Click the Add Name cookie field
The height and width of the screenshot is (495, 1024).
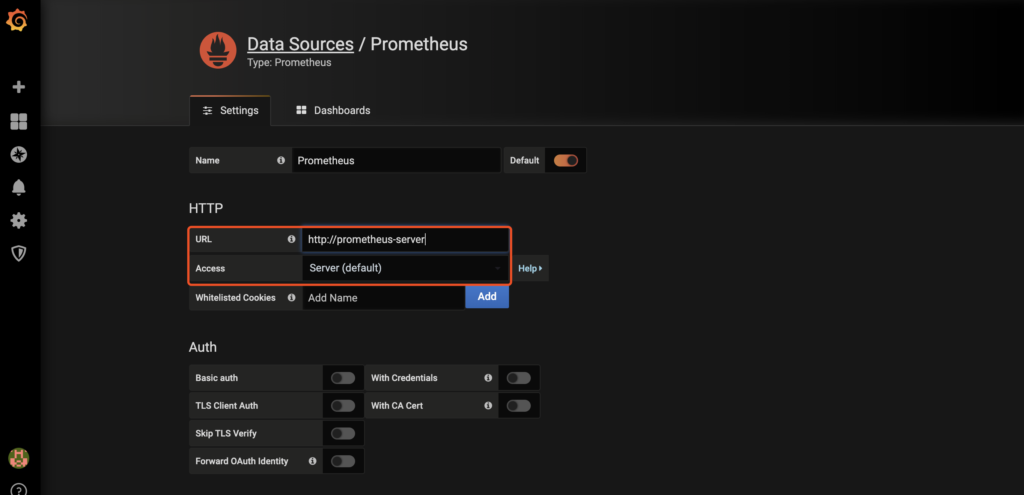pyautogui.click(x=383, y=297)
